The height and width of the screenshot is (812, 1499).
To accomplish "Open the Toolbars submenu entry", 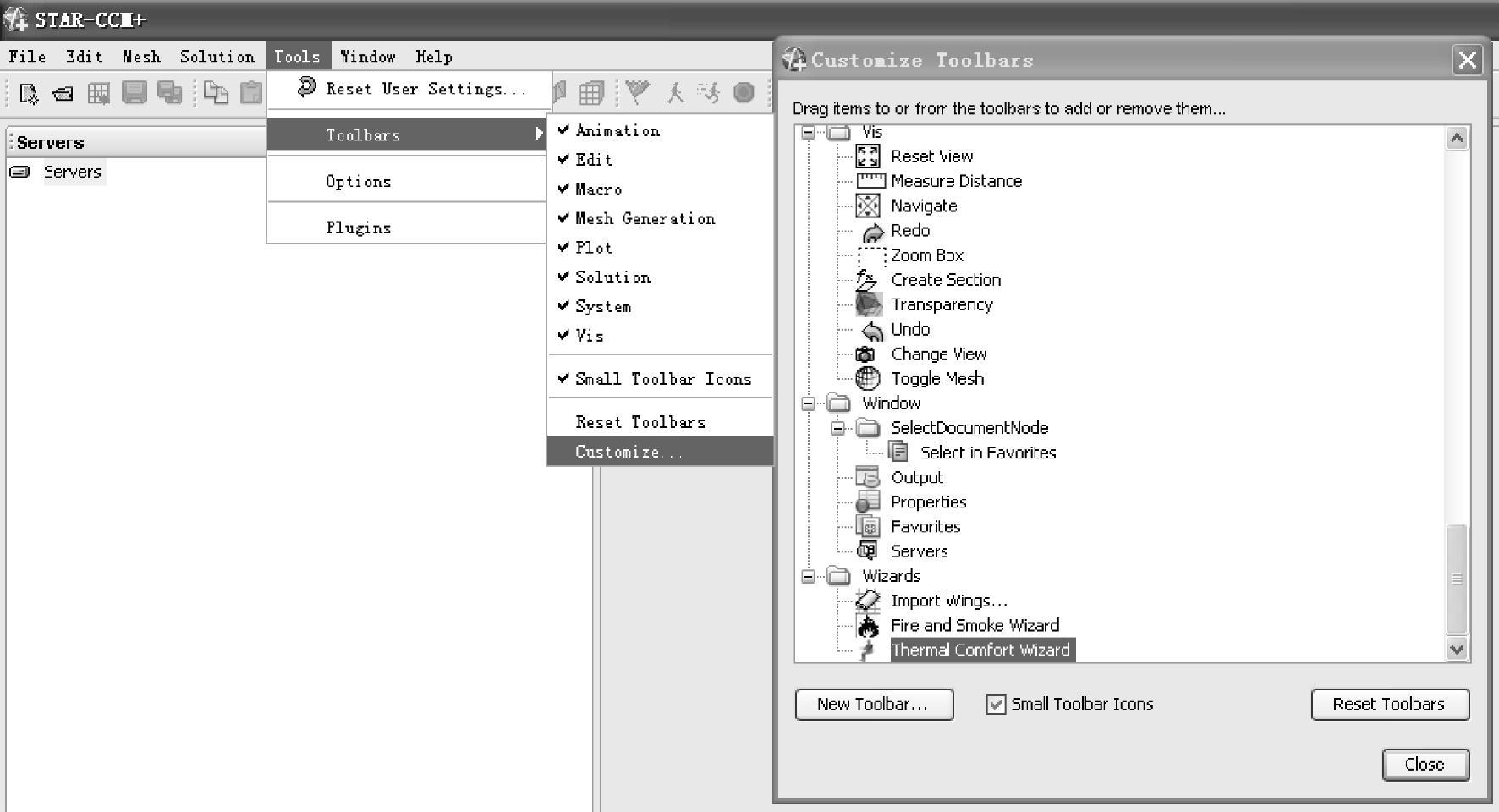I will [407, 134].
